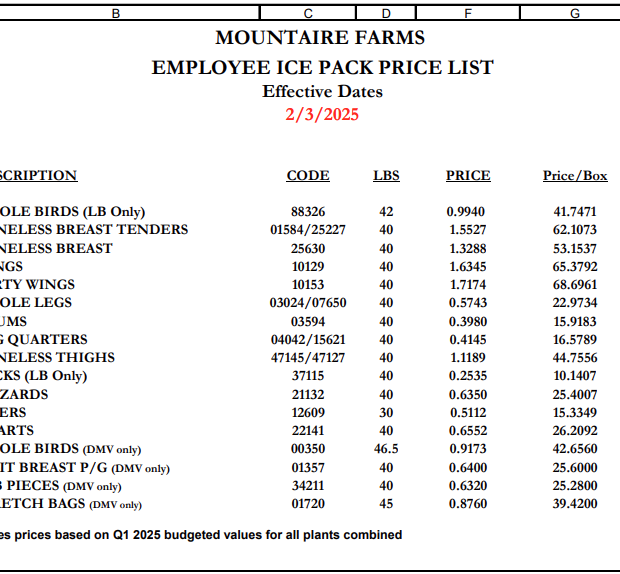Click the column G header
The height and width of the screenshot is (574, 620).
[574, 13]
